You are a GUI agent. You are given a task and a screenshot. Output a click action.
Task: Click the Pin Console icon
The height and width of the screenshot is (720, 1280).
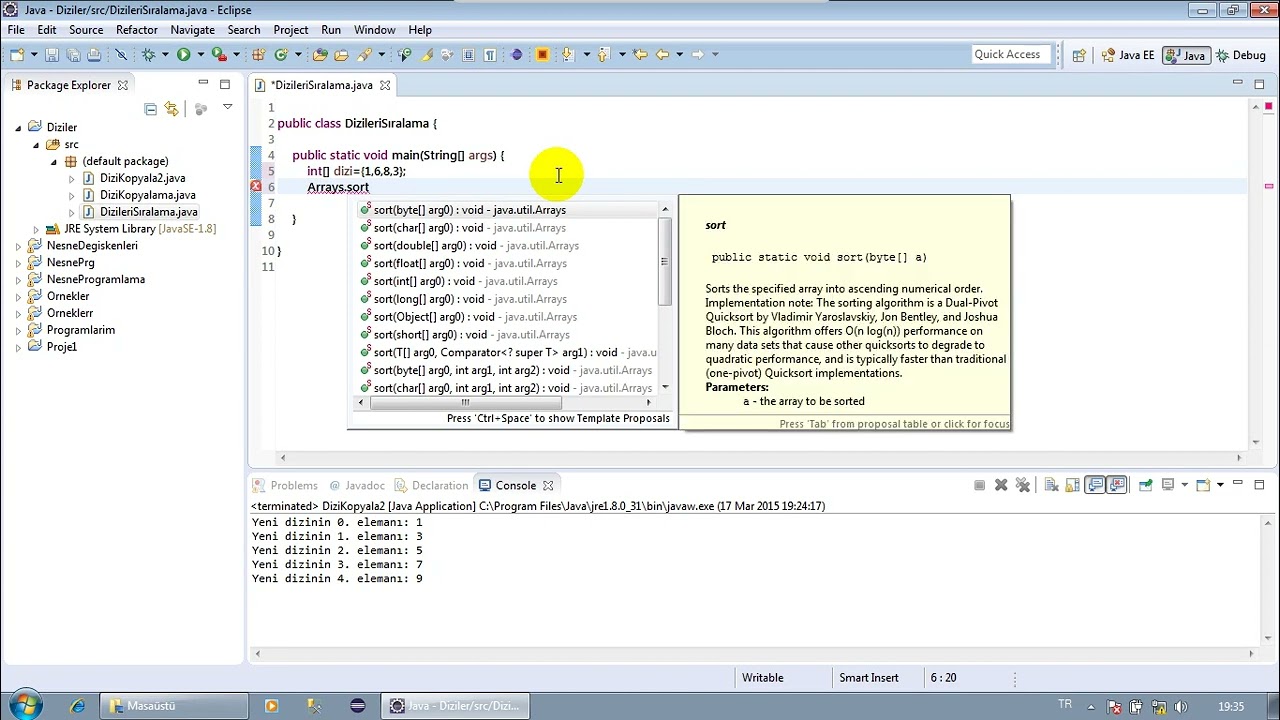tap(1146, 485)
